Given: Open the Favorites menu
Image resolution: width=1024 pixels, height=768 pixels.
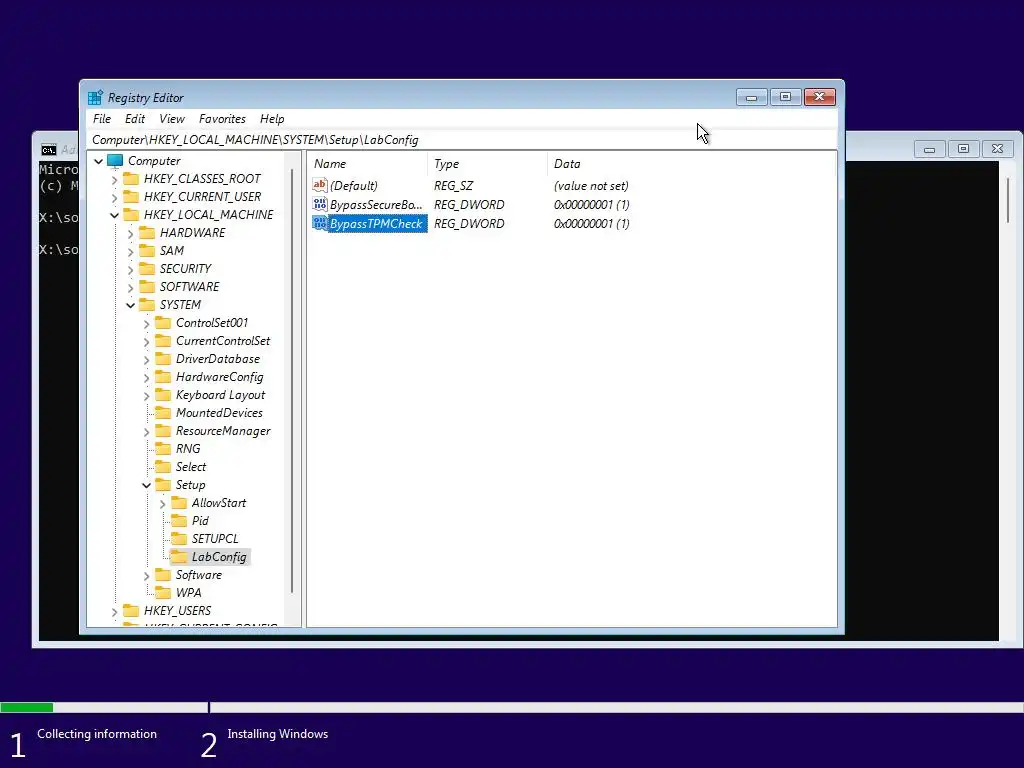Looking at the screenshot, I should [x=222, y=119].
